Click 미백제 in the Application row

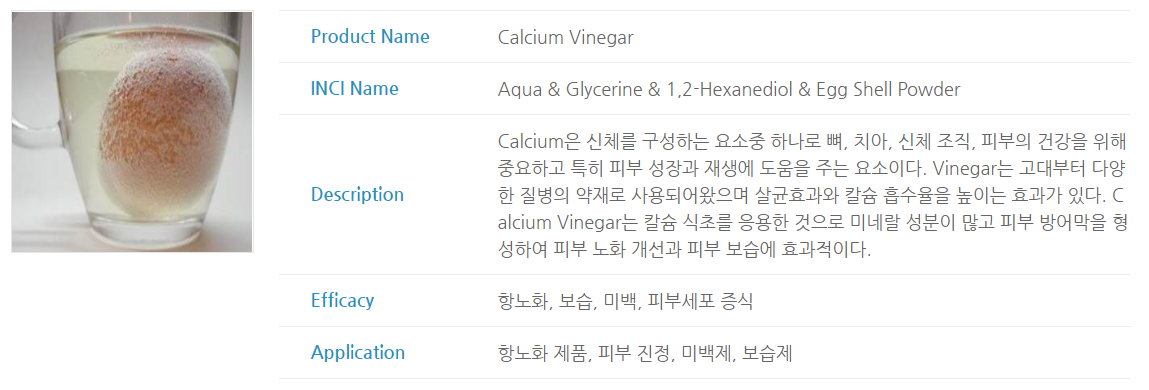[704, 353]
